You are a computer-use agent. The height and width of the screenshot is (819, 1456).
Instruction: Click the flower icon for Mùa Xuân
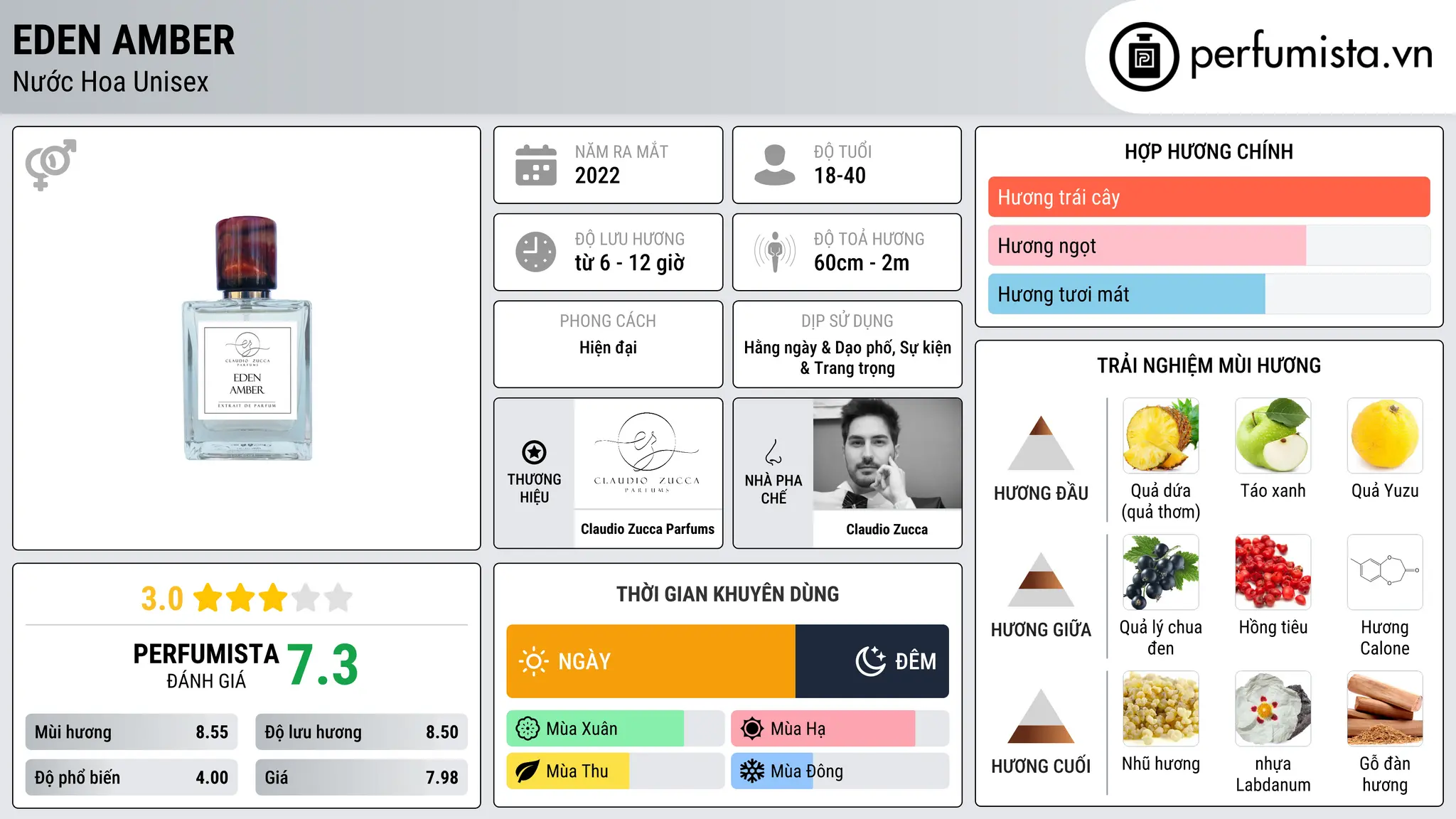(x=528, y=729)
